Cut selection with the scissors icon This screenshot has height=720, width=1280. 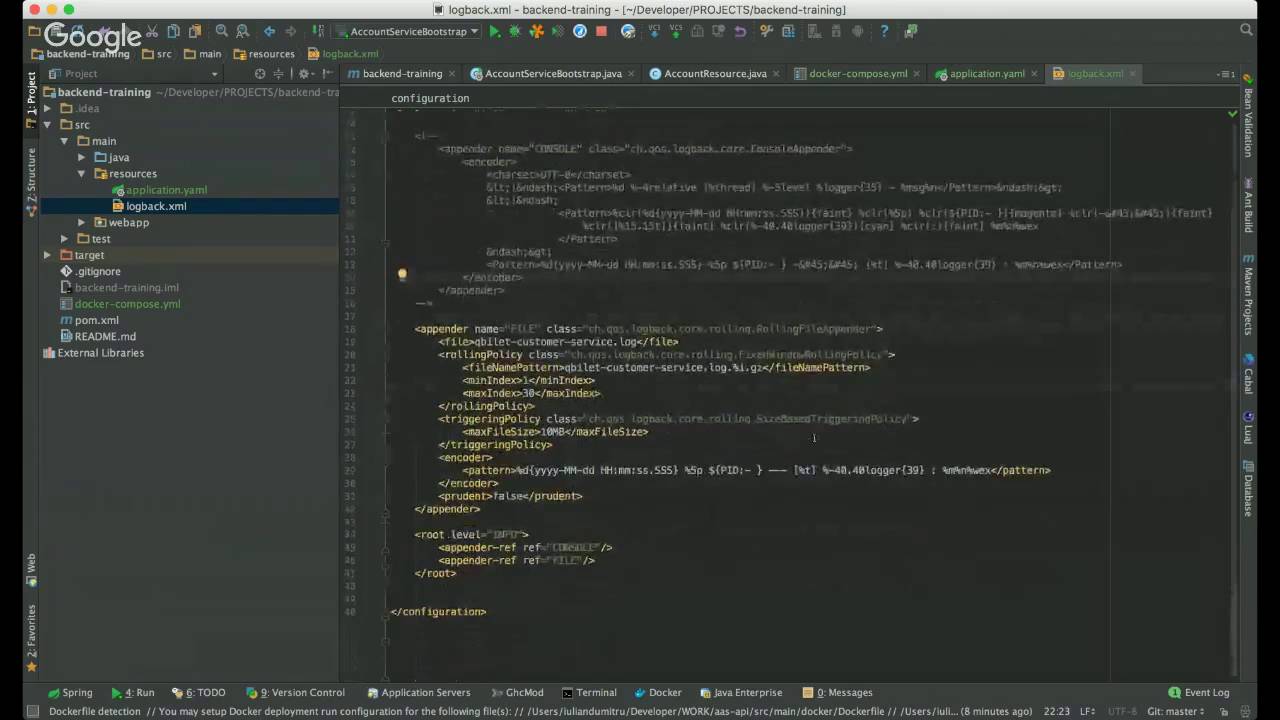(152, 31)
